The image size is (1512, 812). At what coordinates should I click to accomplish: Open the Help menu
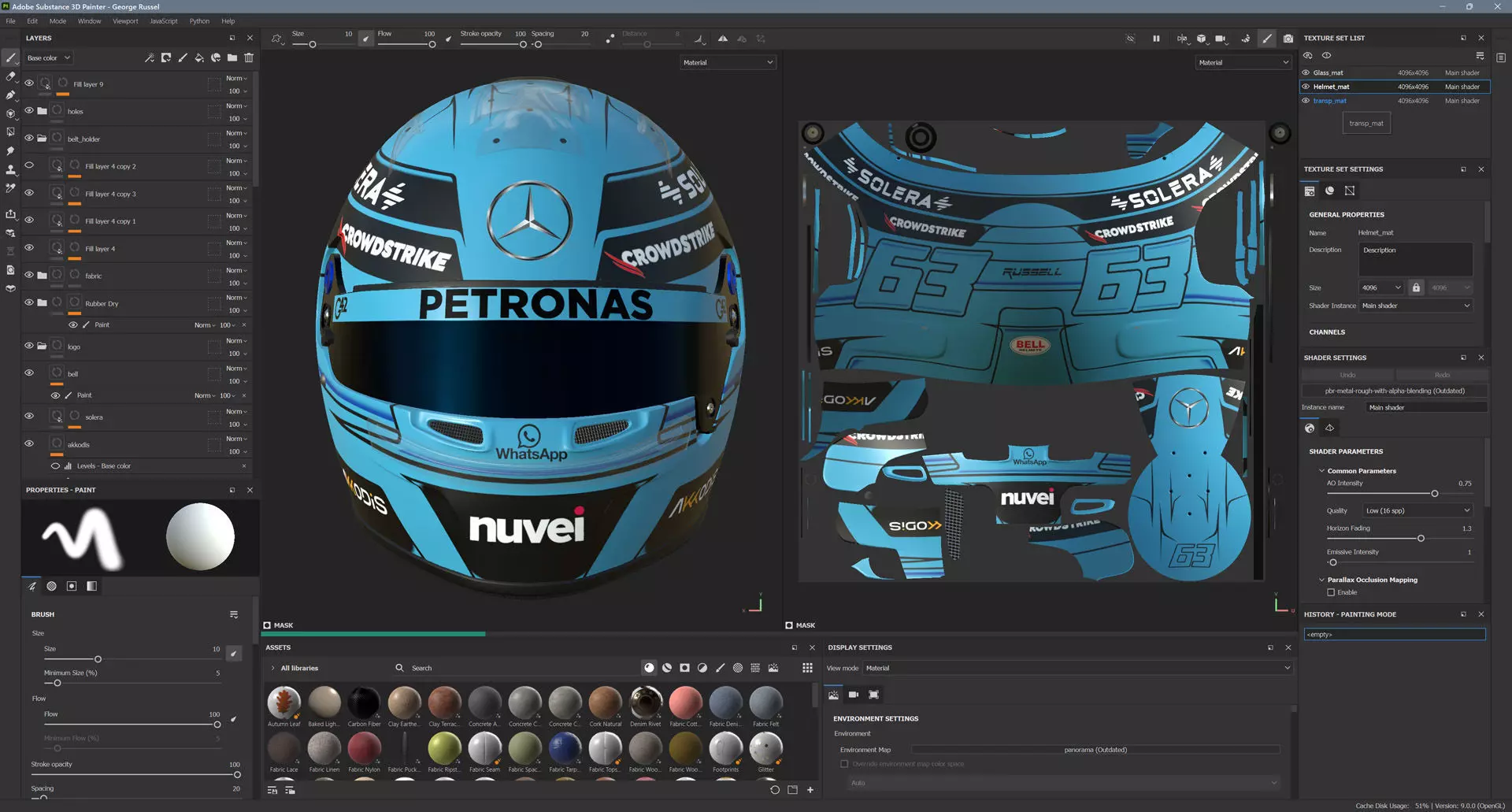228,21
